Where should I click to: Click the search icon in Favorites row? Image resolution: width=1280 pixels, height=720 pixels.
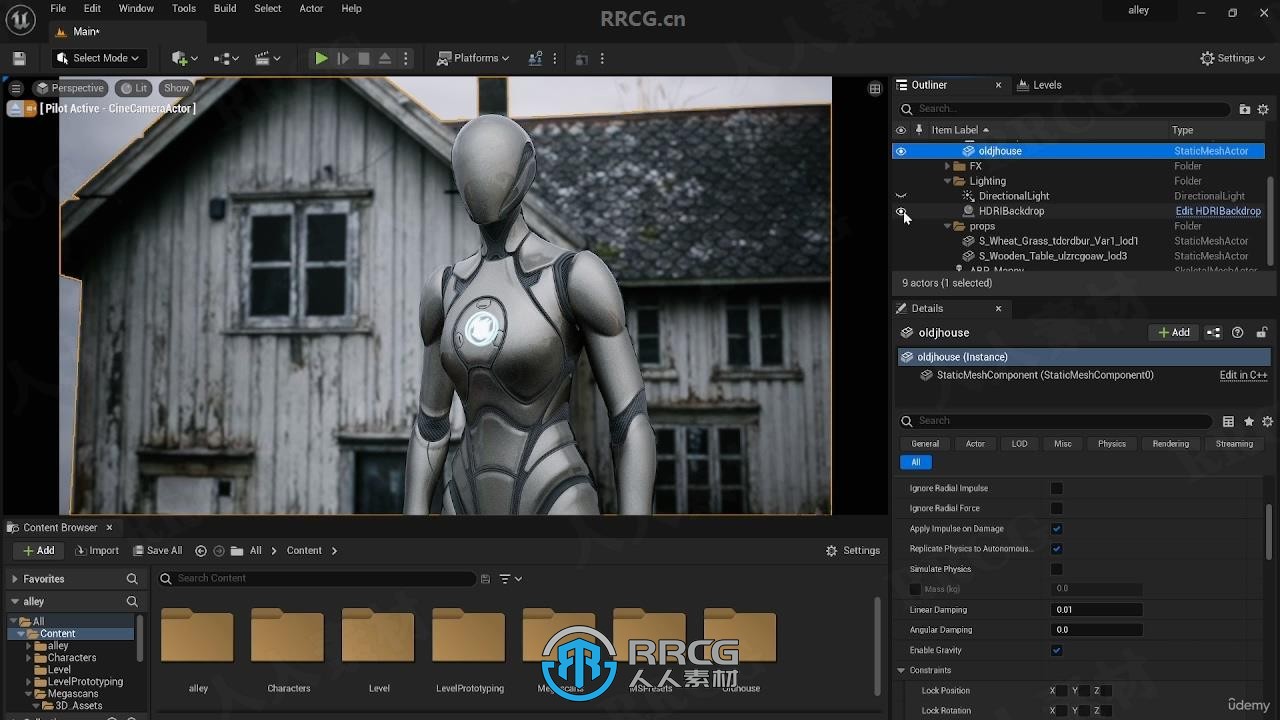[132, 579]
